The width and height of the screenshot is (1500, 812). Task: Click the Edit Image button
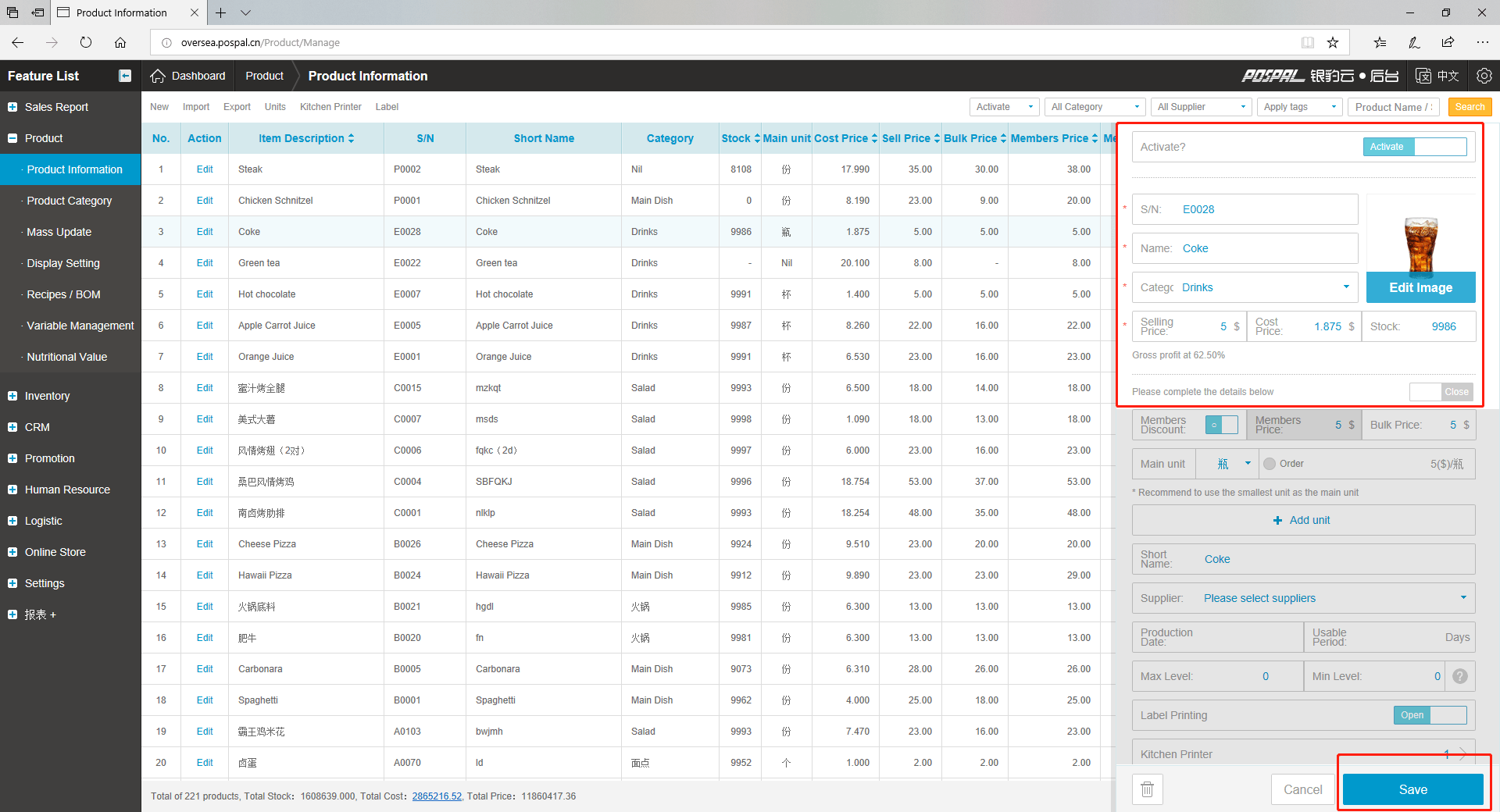[1420, 287]
